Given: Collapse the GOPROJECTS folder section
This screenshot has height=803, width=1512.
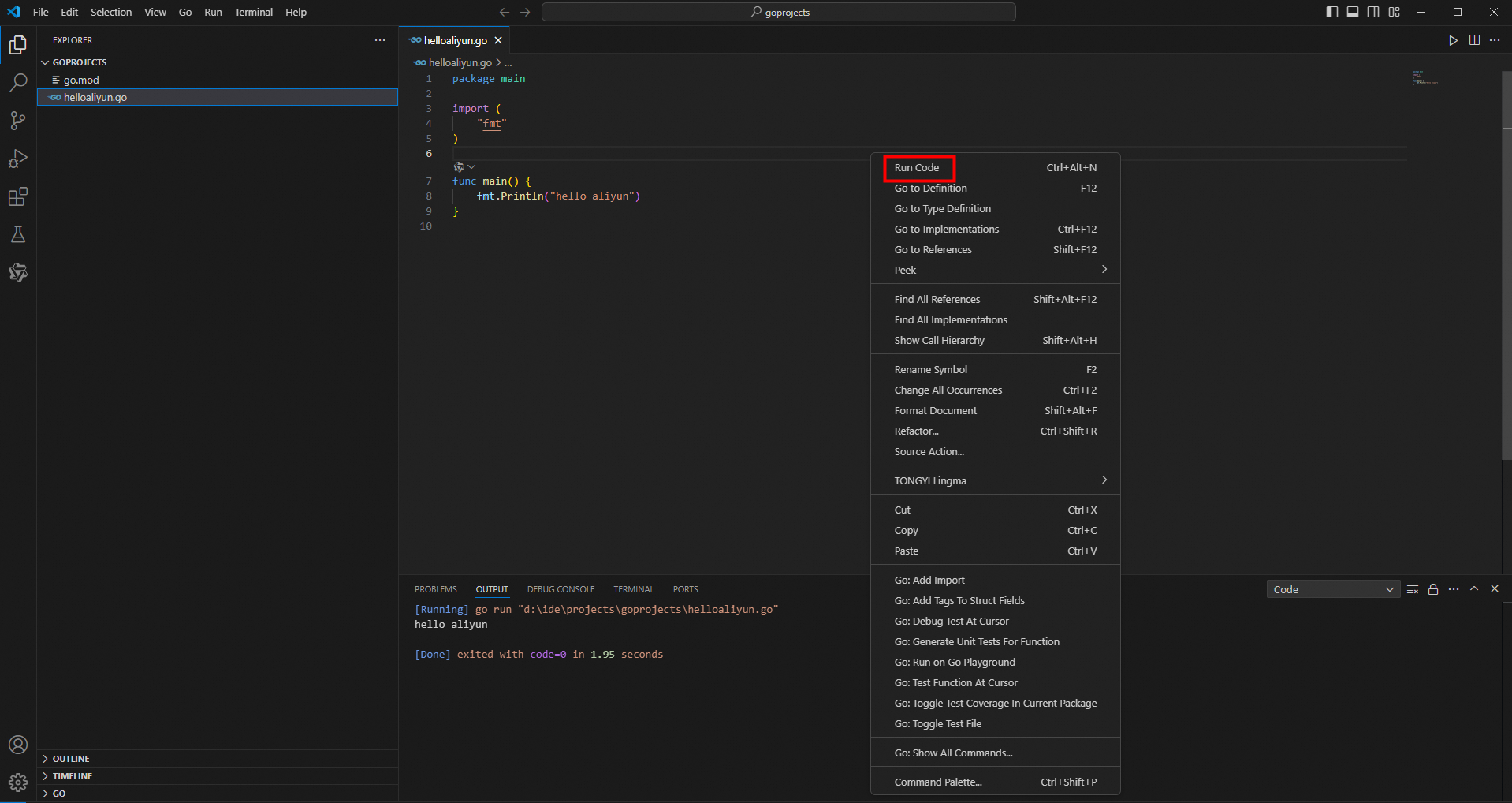Looking at the screenshot, I should coord(219,62).
